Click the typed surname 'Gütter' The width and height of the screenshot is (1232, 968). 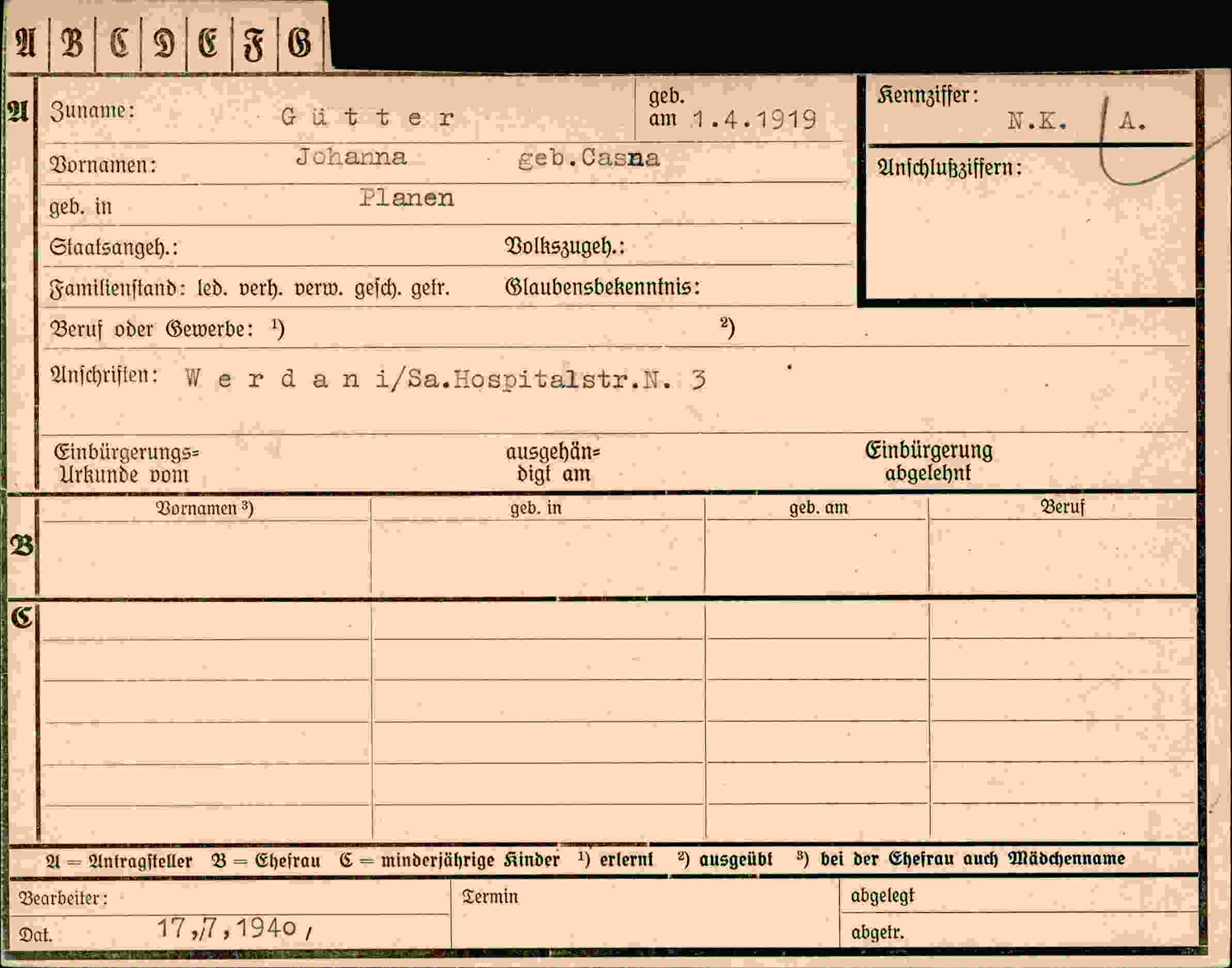pos(368,117)
